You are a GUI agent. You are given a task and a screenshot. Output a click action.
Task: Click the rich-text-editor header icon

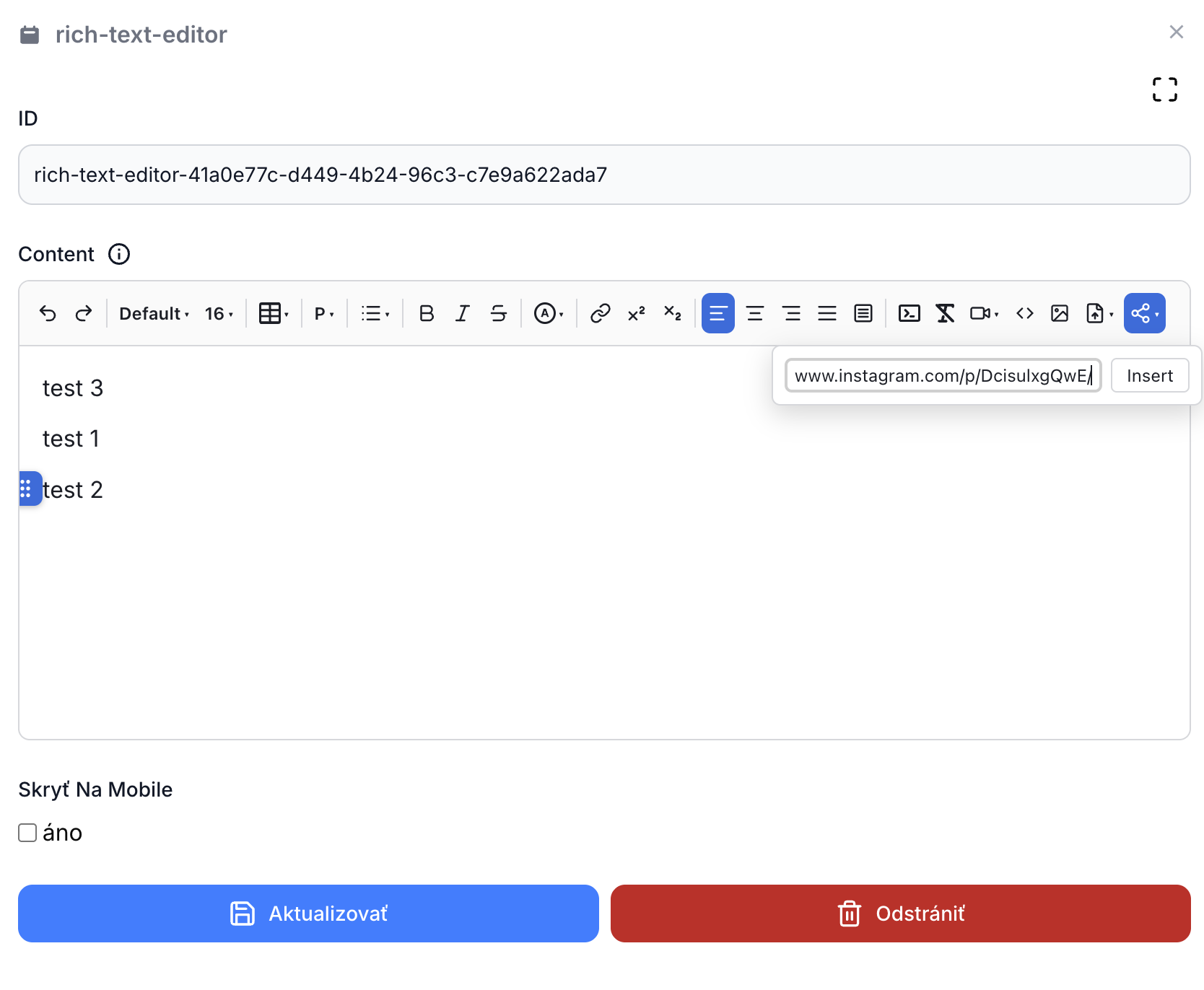pyautogui.click(x=30, y=35)
